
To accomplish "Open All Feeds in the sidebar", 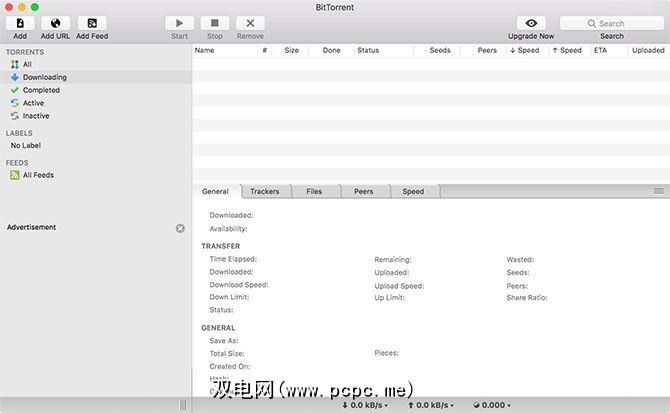I will [96, 175].
